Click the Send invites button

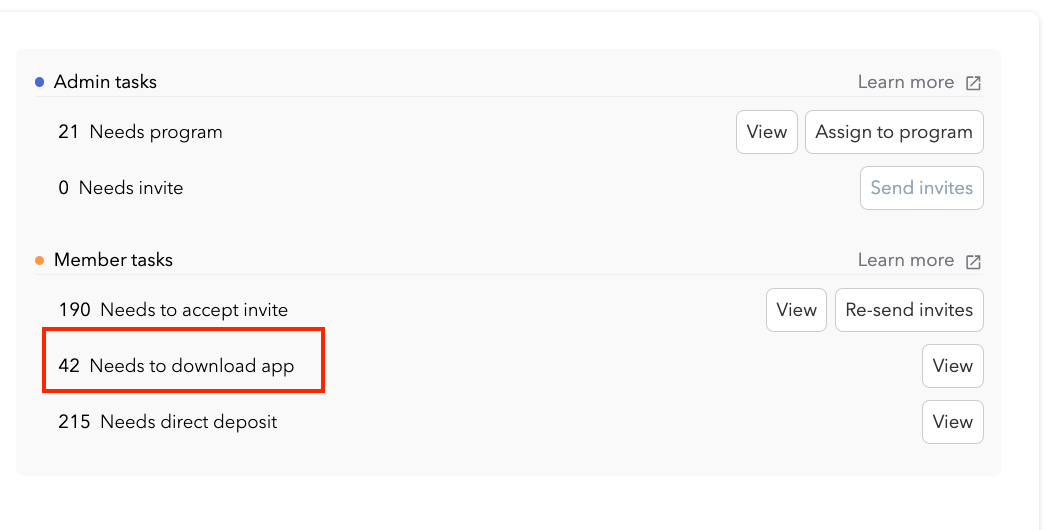921,188
